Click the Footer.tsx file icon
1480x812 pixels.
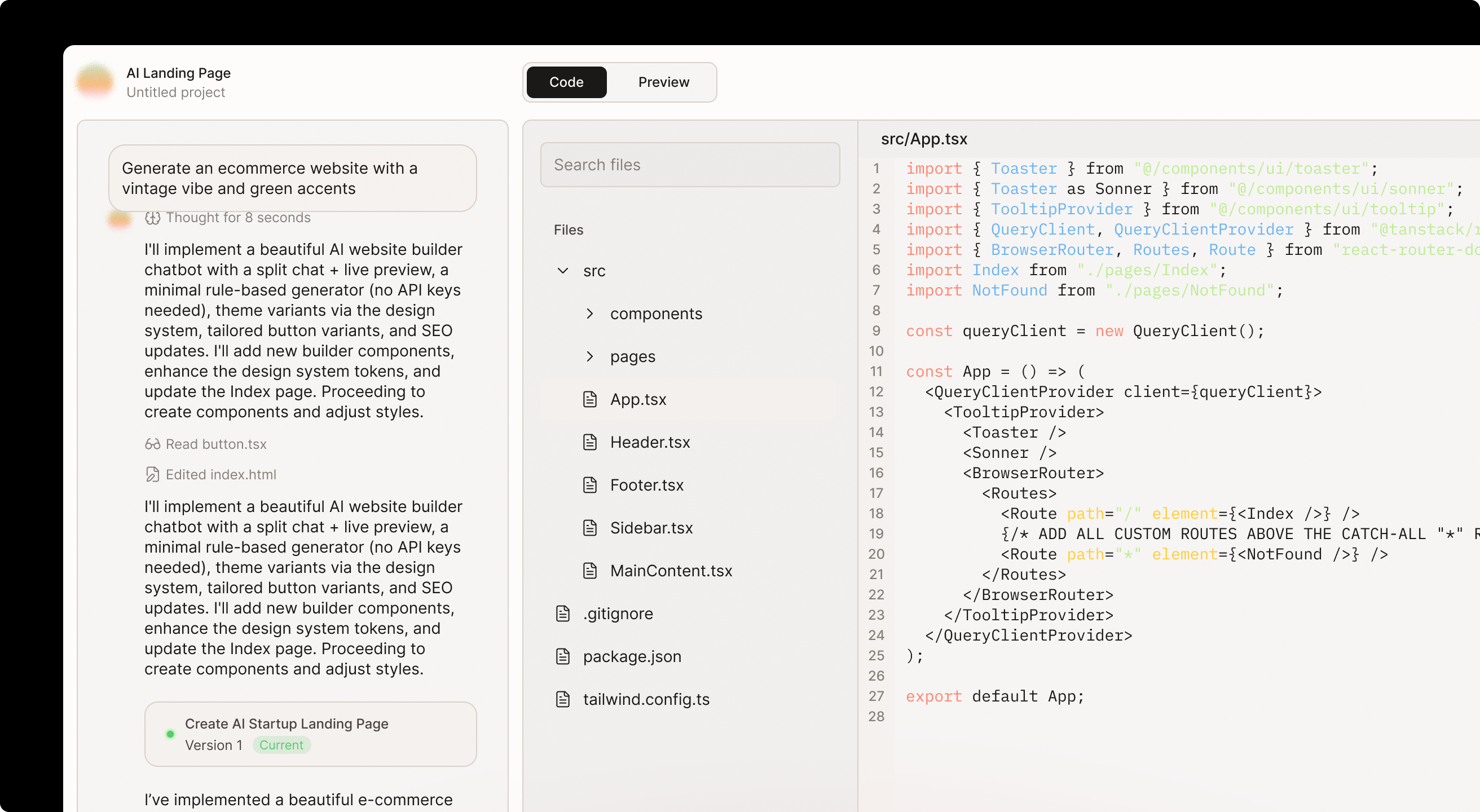pos(589,485)
